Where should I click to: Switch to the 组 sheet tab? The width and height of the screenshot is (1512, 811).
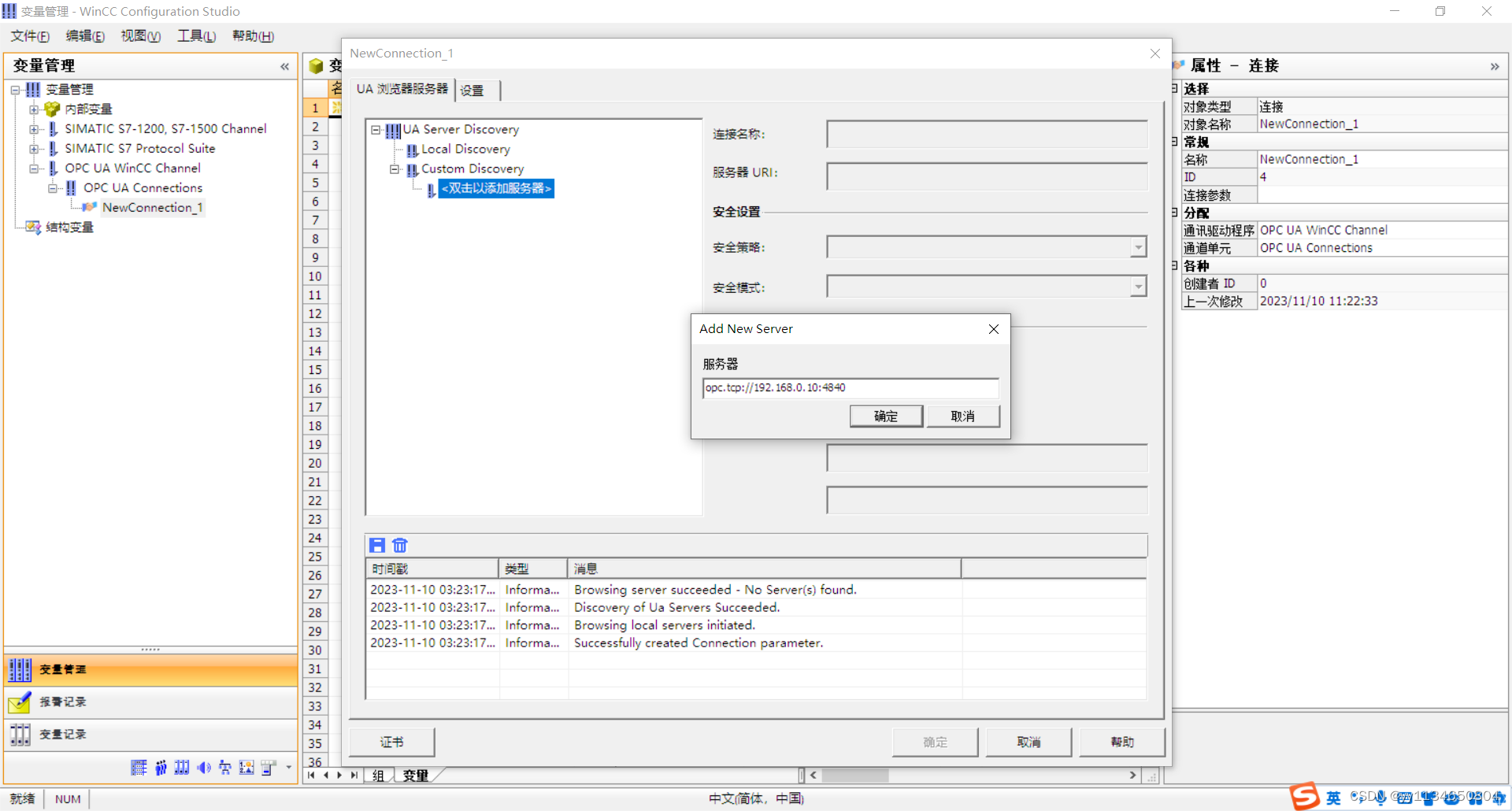[x=378, y=776]
